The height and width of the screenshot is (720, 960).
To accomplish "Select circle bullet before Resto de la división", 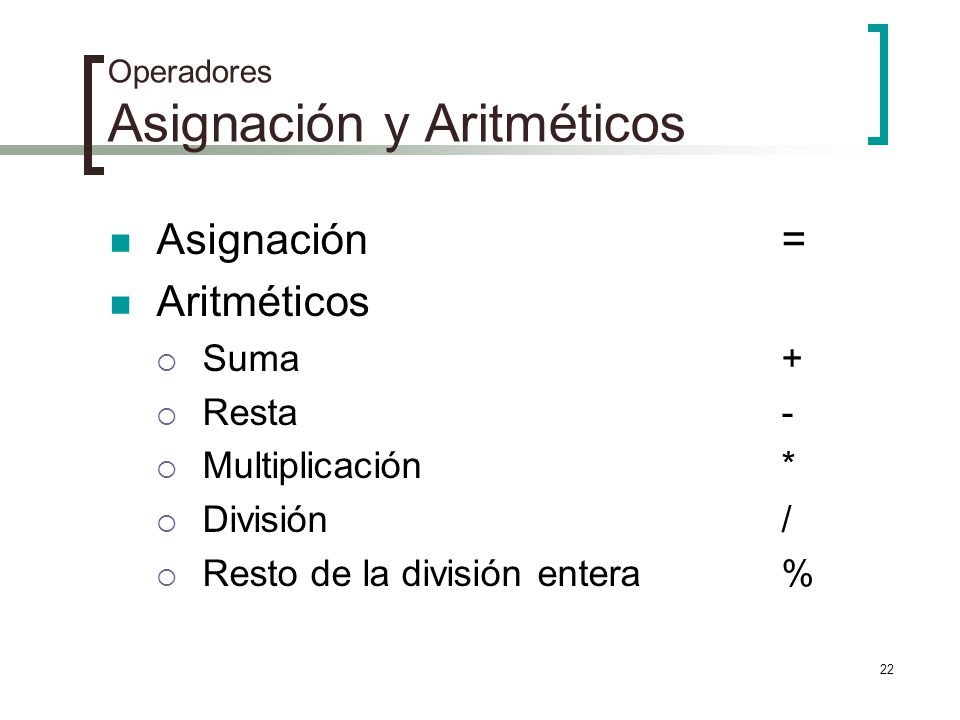I will tap(167, 577).
